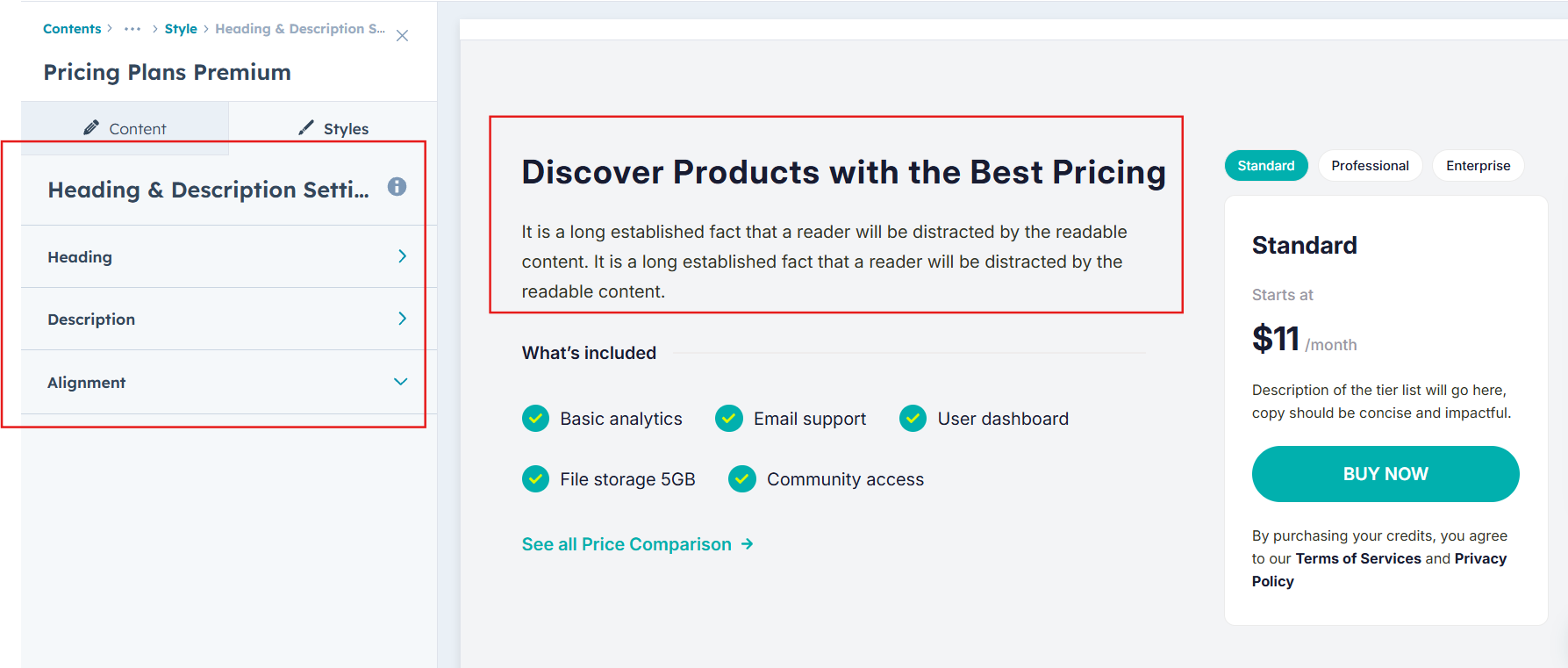Click the Community access checkmark icon
Screen dimensions: 1568x668
(x=742, y=479)
